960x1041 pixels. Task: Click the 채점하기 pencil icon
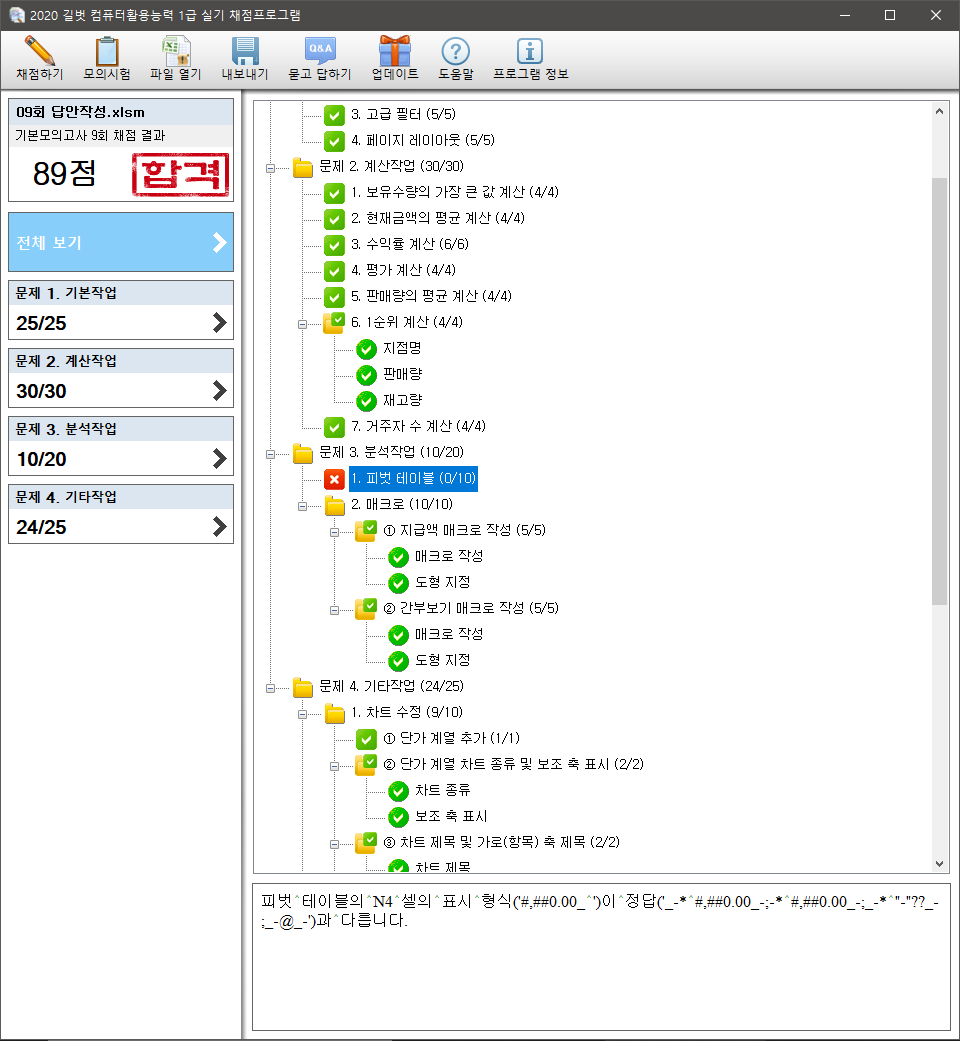click(39, 51)
